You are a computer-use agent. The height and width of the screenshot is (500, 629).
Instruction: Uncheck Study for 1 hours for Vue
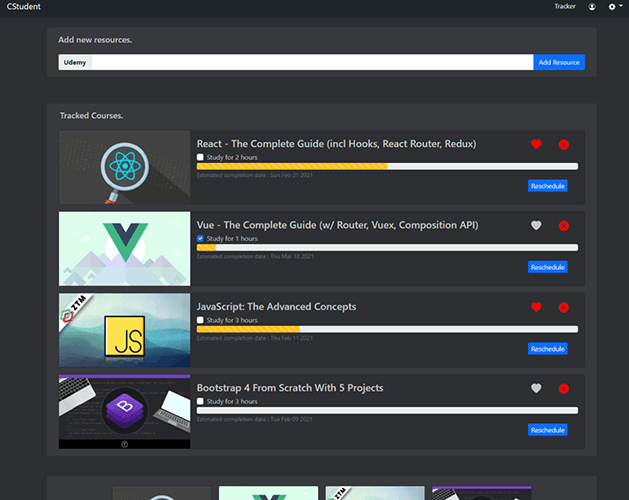[x=200, y=238]
